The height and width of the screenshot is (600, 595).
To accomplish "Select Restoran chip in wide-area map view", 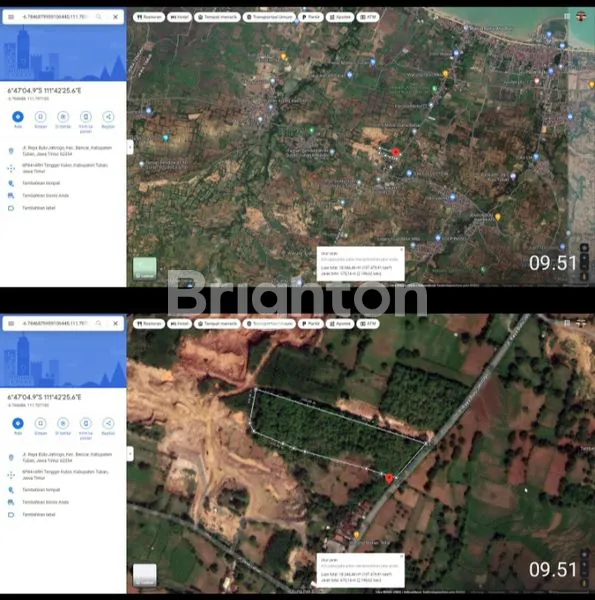I will pos(149,17).
